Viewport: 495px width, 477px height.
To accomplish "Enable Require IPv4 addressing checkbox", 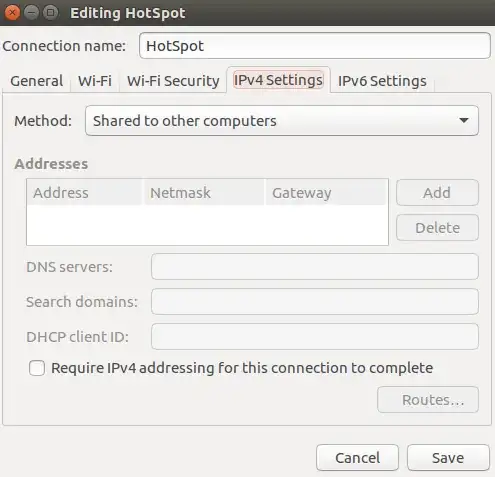I will pos(37,368).
